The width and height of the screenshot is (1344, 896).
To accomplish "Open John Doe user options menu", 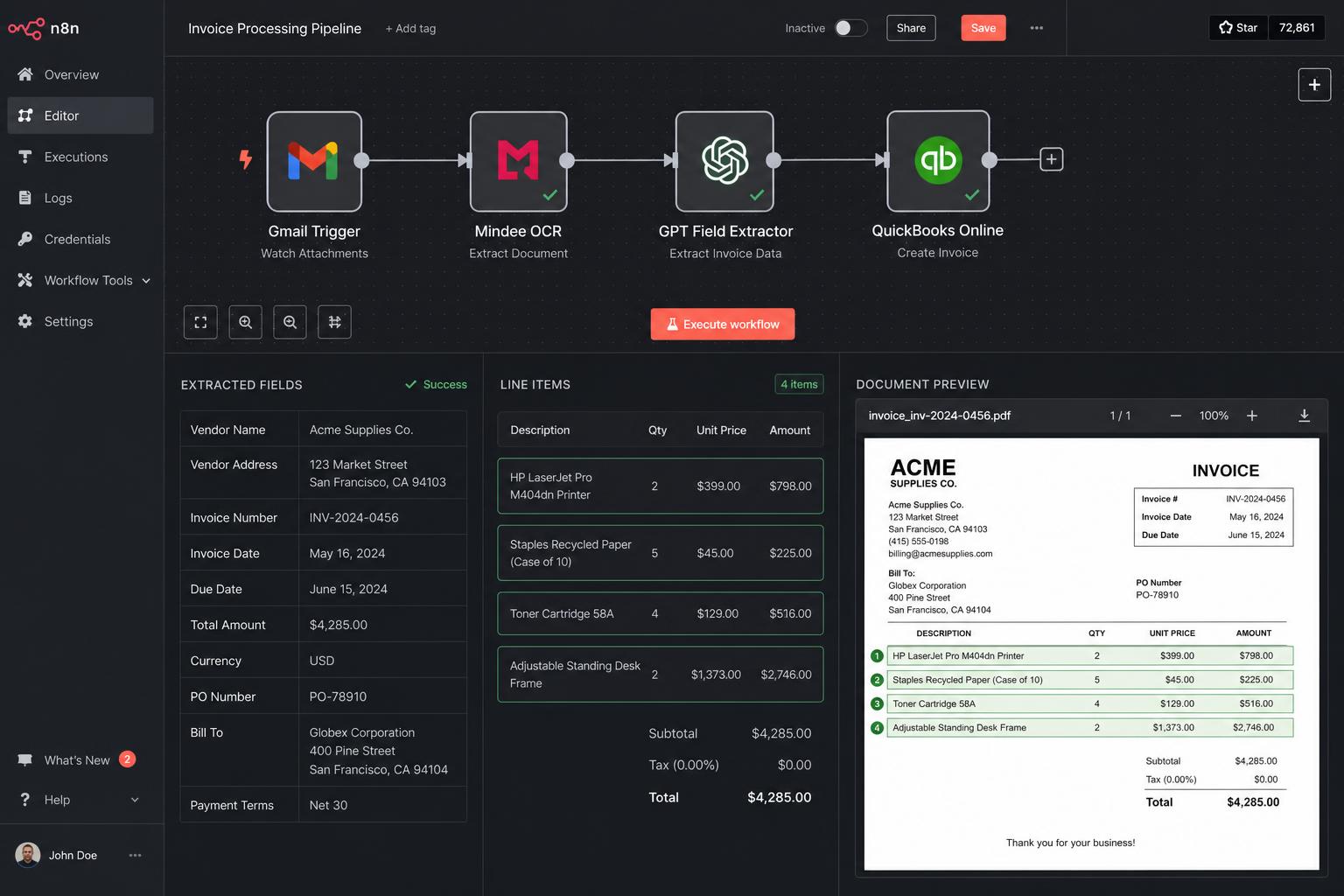I will [135, 855].
